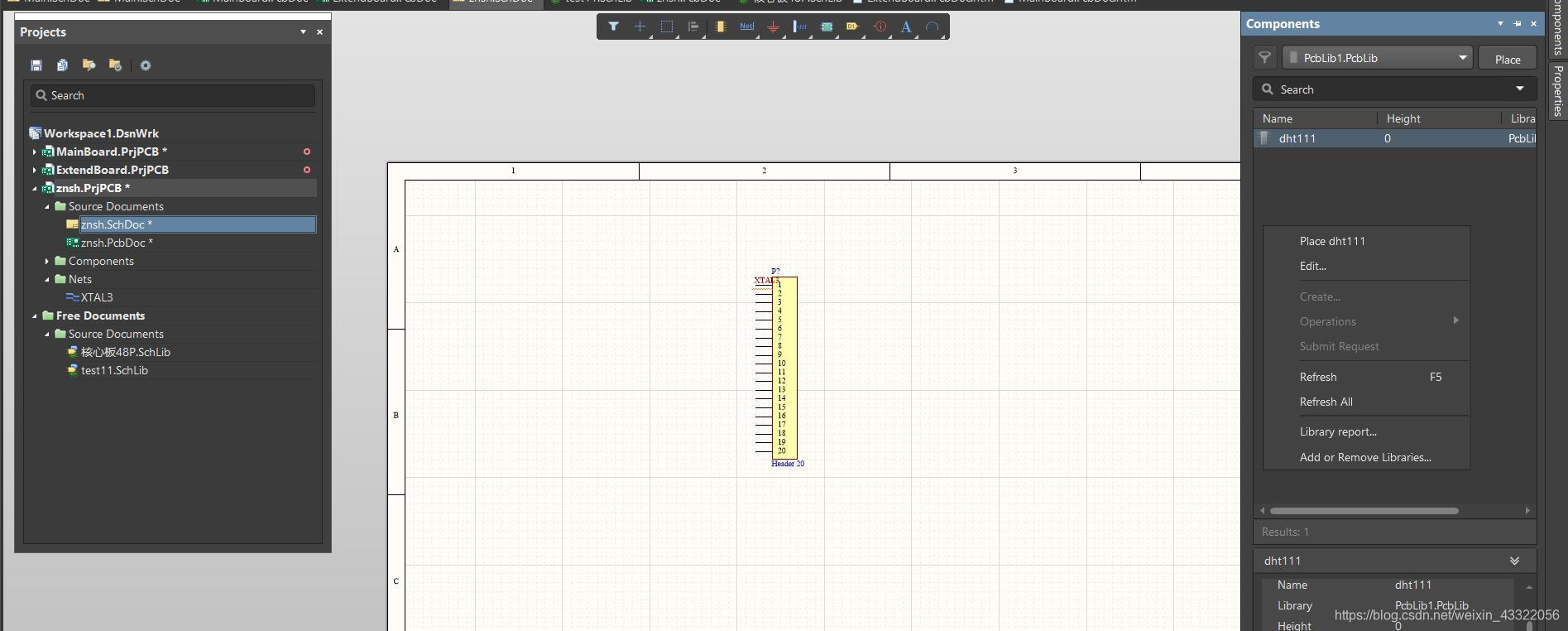Click the open project folder icon
The image size is (1568, 631).
click(89, 65)
